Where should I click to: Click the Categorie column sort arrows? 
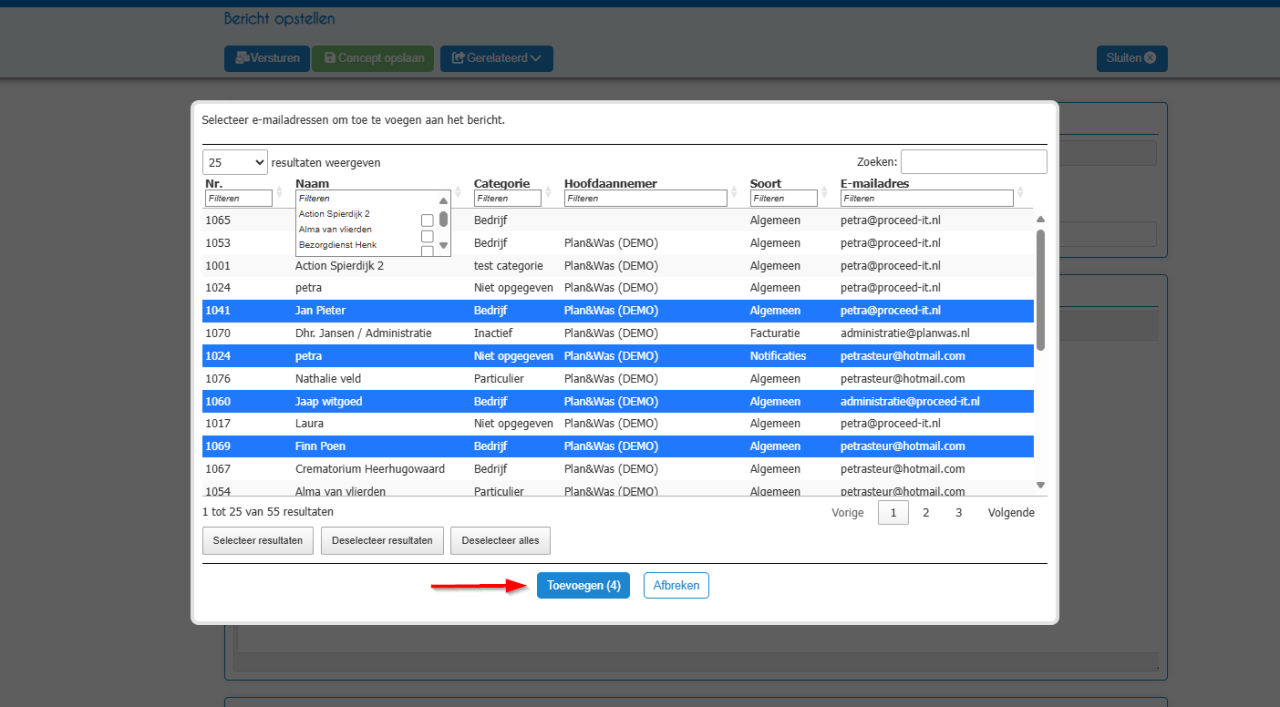click(x=549, y=192)
